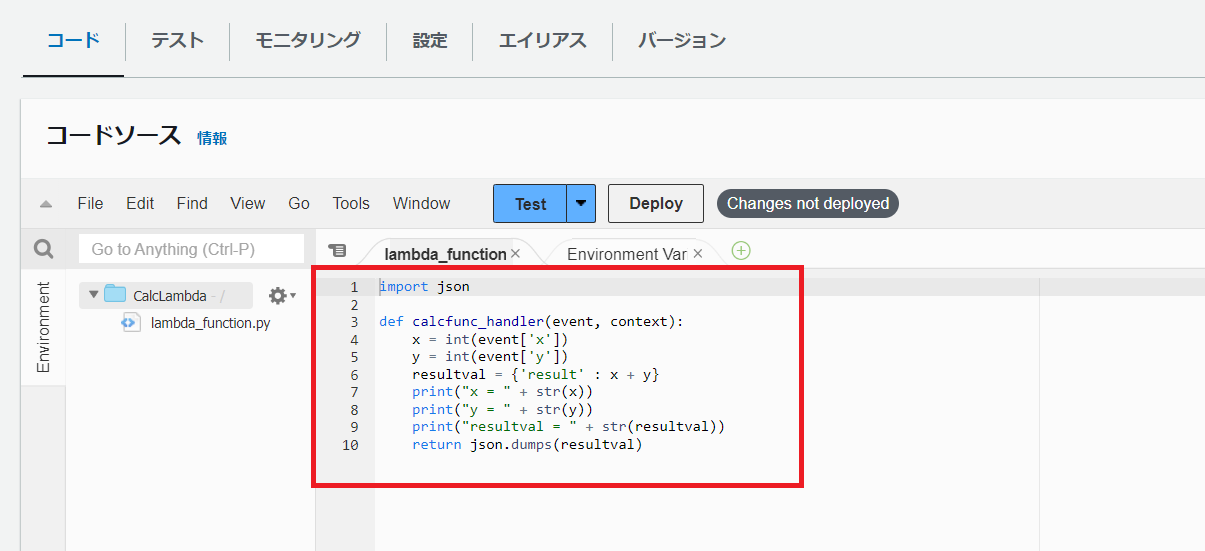Collapse the CalcLambda folder tree
1205x551 pixels.
[94, 295]
